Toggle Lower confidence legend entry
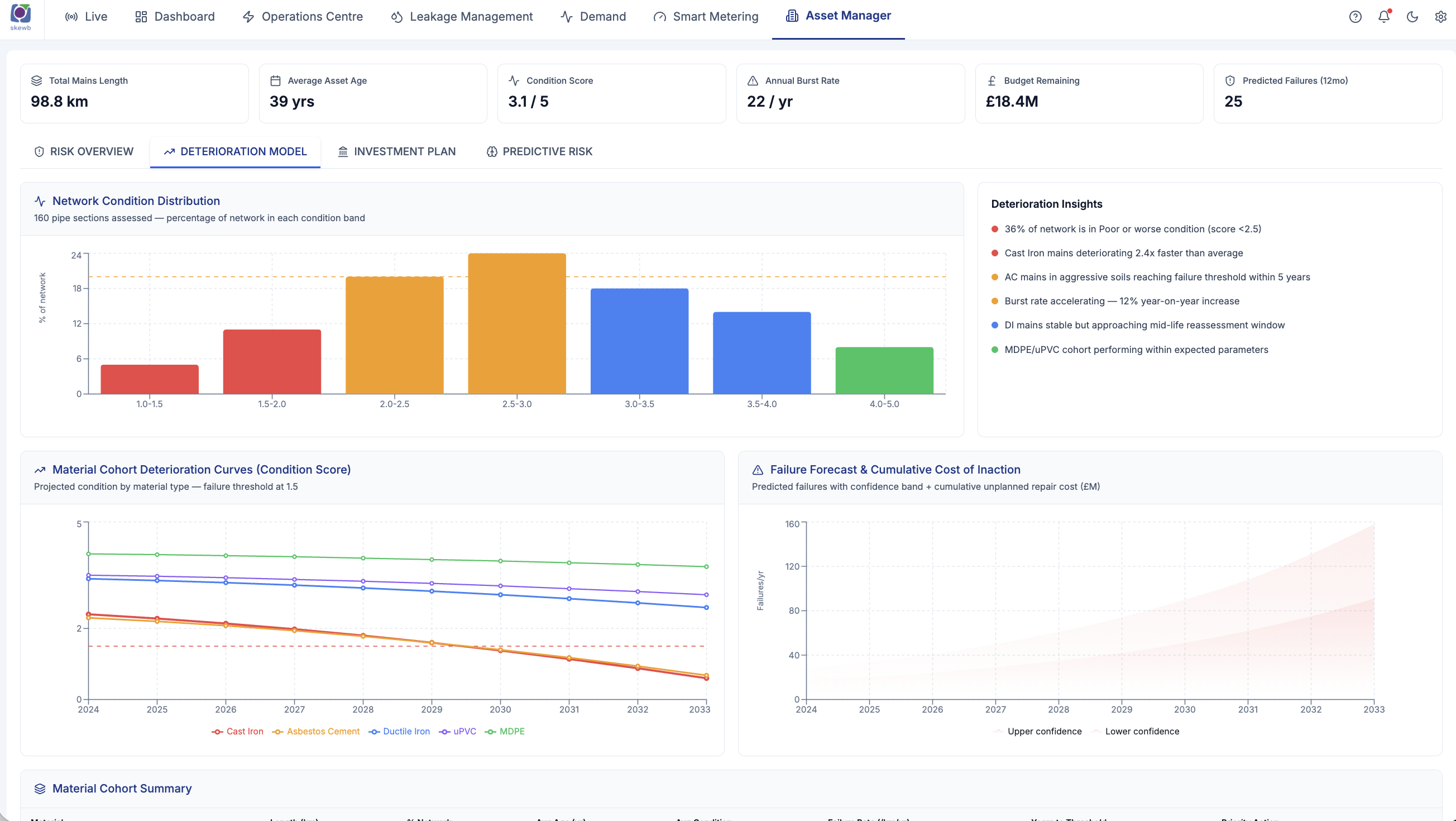The width and height of the screenshot is (1456, 821). (1136, 731)
